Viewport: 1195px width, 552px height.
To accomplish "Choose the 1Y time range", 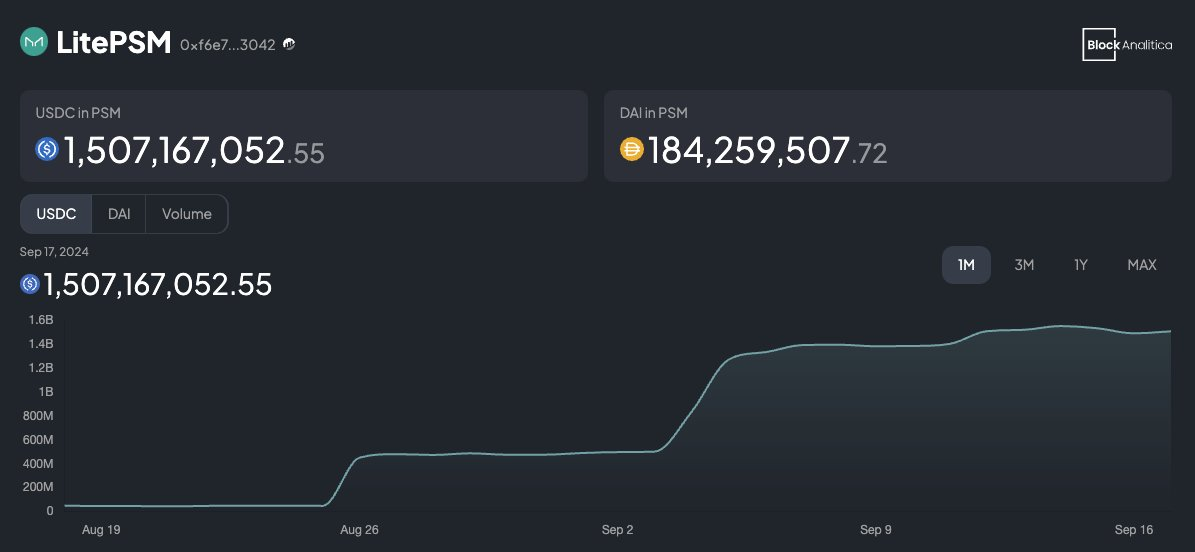I will (x=1081, y=265).
